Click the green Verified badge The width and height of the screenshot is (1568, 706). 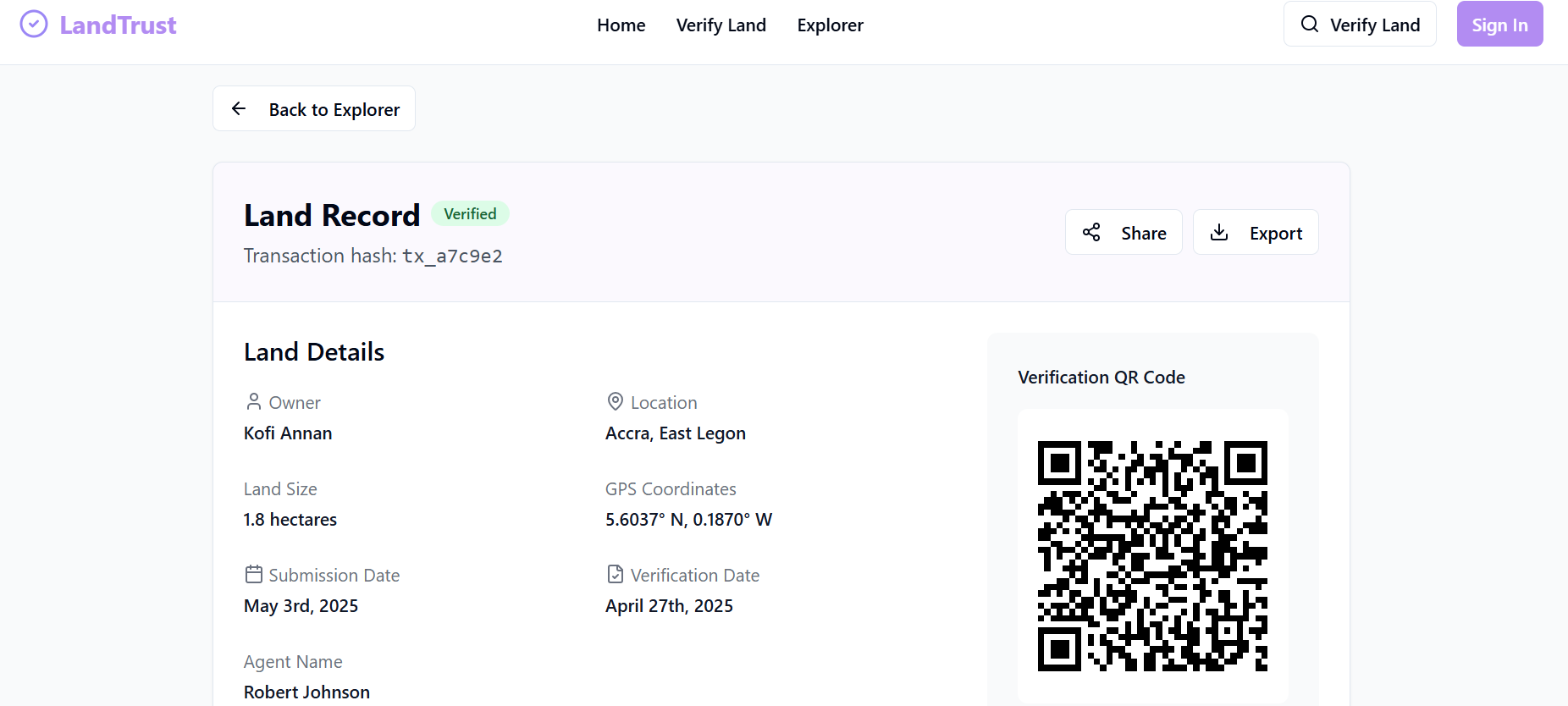pos(470,213)
